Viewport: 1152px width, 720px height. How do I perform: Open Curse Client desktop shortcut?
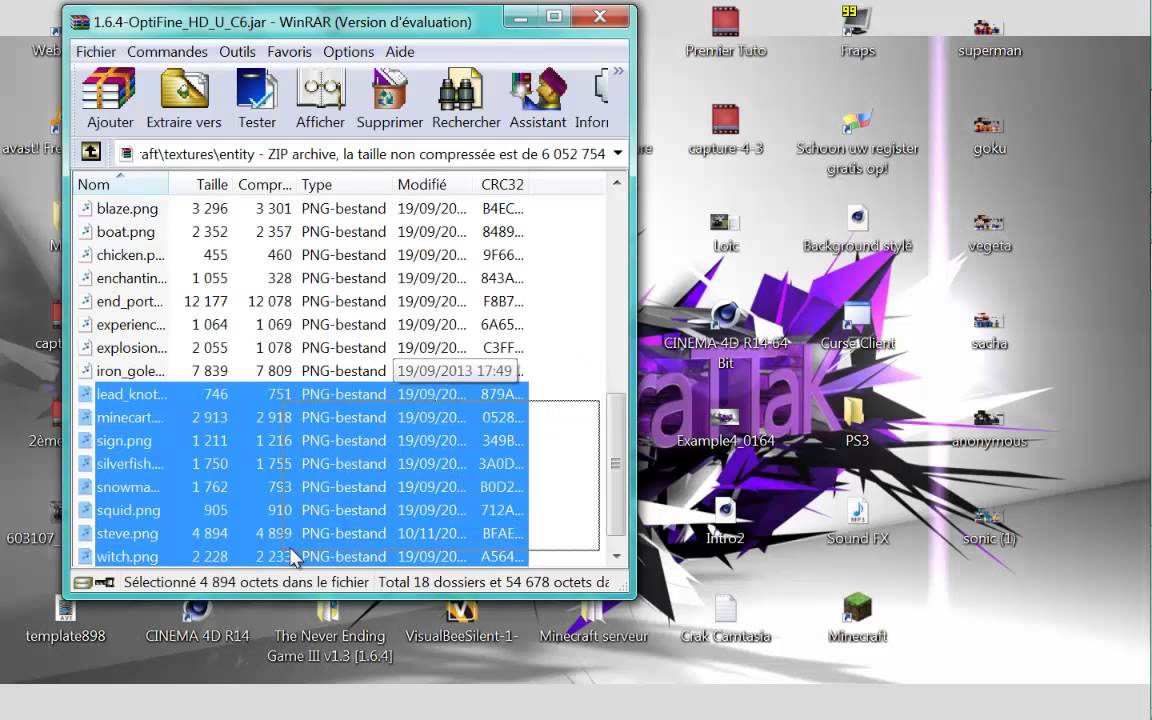[x=857, y=326]
